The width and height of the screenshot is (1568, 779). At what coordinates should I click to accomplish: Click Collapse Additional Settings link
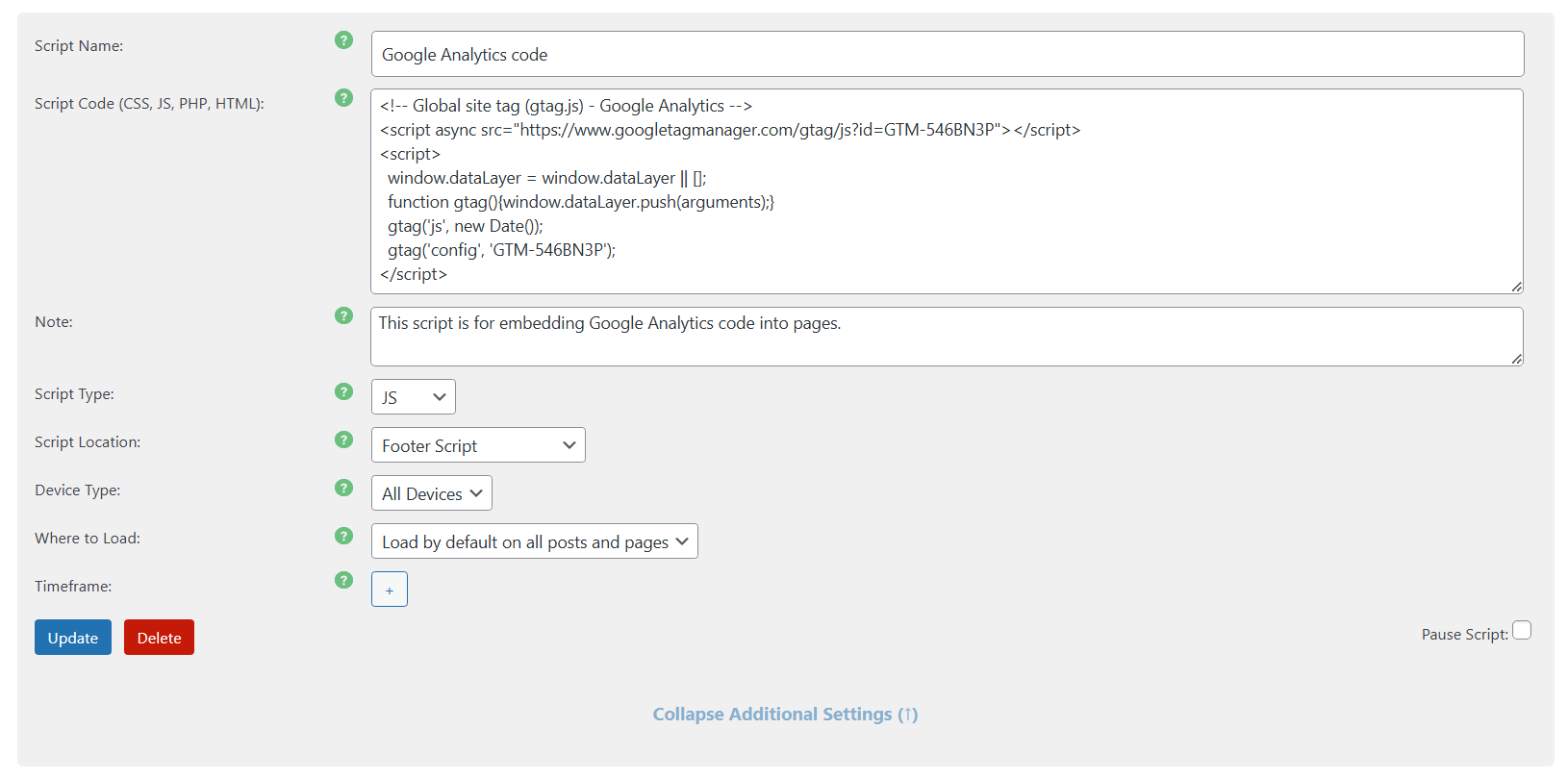coord(785,715)
